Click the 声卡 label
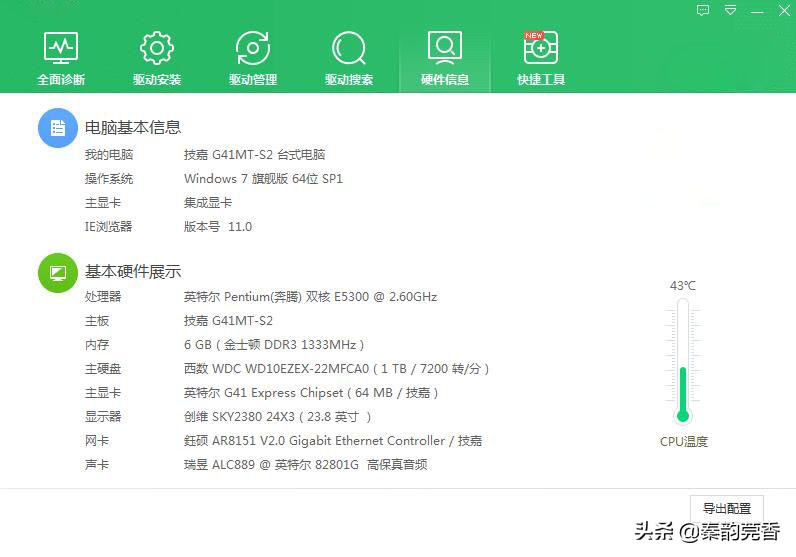This screenshot has width=796, height=557. click(x=97, y=465)
